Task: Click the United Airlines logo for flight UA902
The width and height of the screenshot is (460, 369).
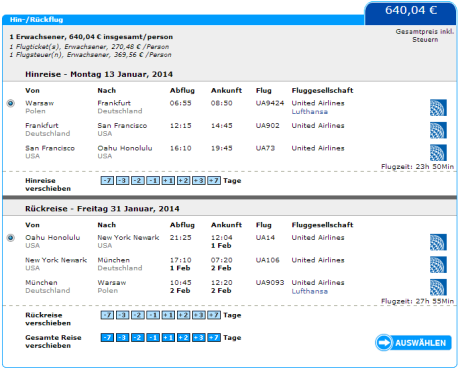Action: coord(438,130)
